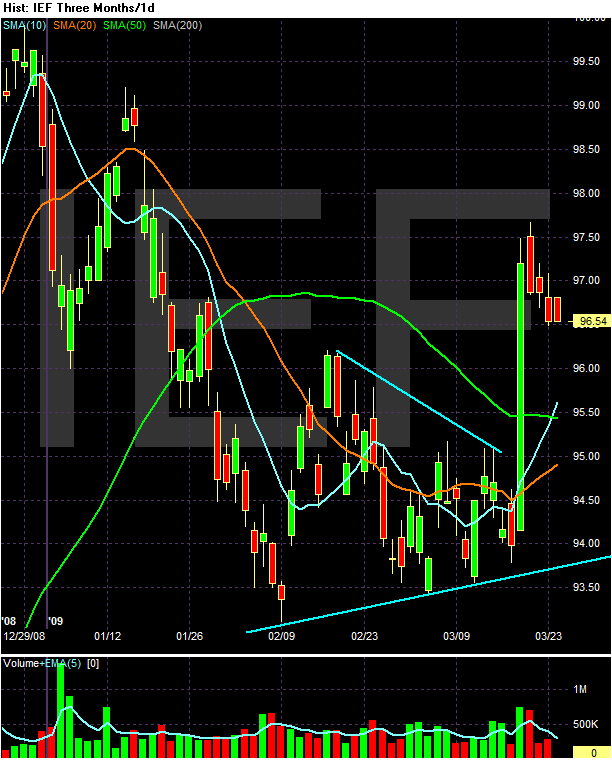Click the 02/23 date label
The image size is (612, 761).
pos(364,636)
